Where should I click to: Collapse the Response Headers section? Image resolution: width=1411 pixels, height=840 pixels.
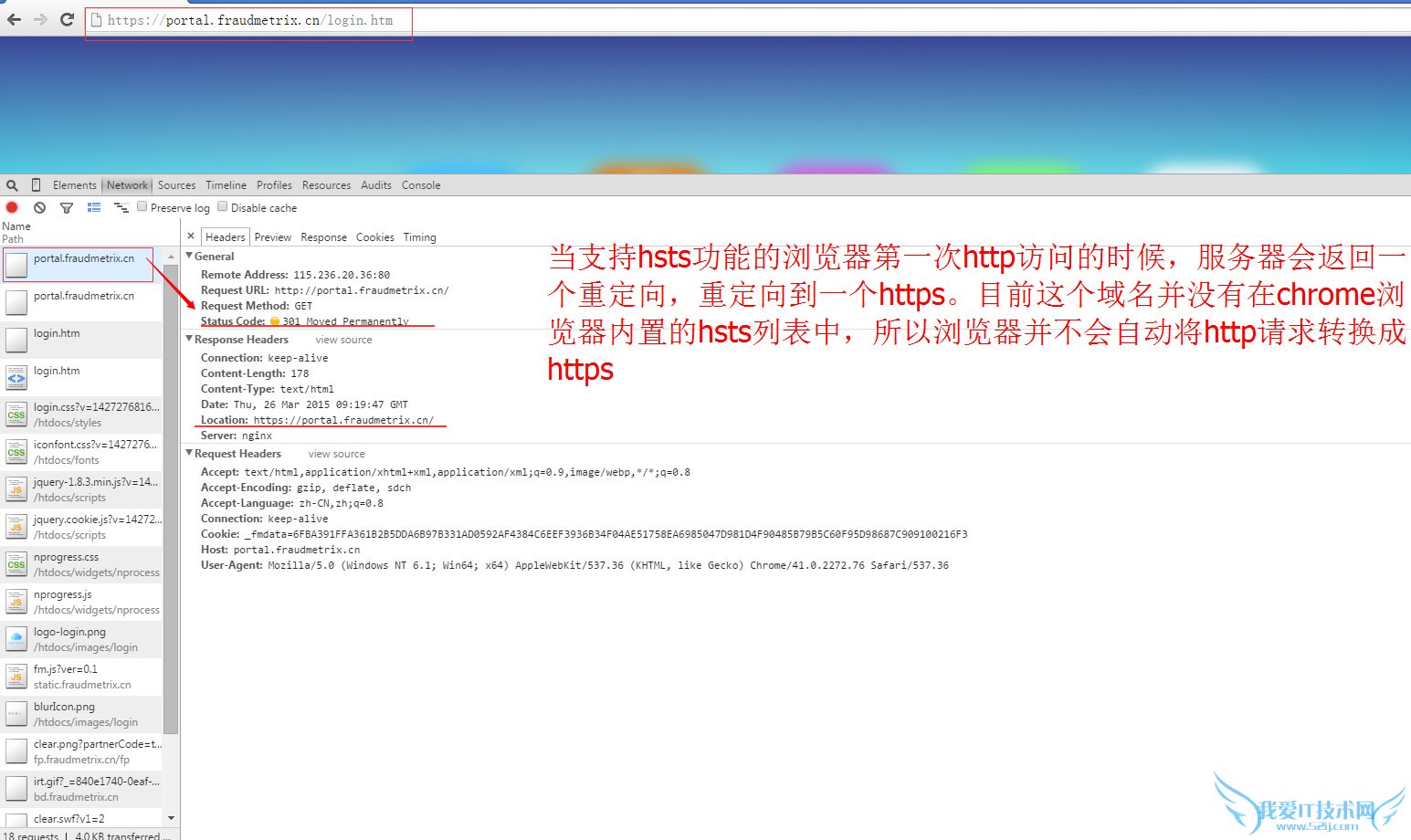click(190, 339)
